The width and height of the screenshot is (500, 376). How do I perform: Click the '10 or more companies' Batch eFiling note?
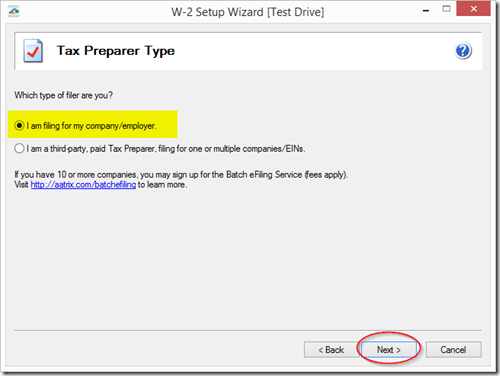(x=181, y=175)
